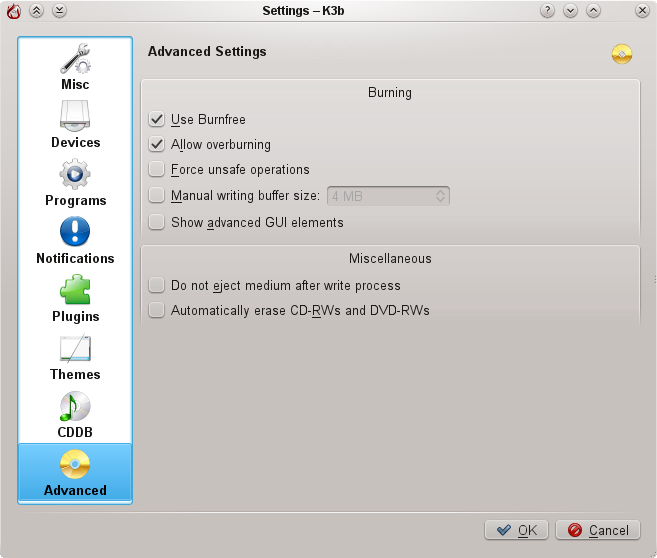Uncheck Allow overburning

[156, 145]
